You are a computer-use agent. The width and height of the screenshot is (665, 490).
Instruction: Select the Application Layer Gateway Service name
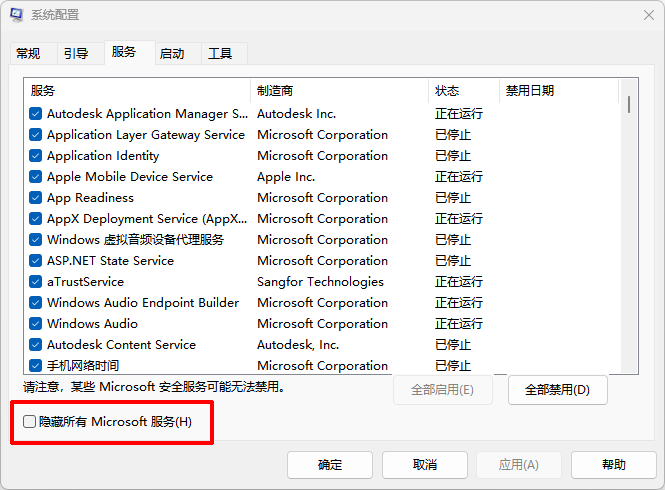(146, 135)
